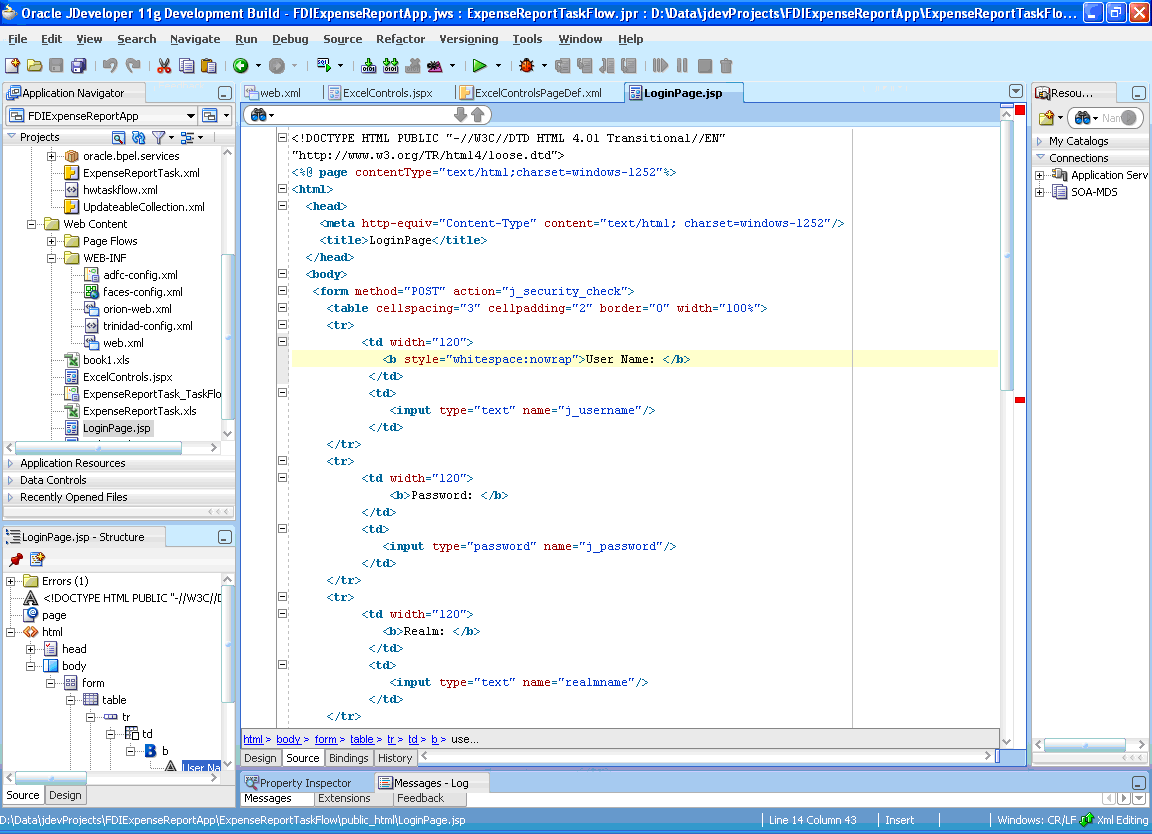
Task: Expand the Page Flows folder
Action: click(x=51, y=241)
